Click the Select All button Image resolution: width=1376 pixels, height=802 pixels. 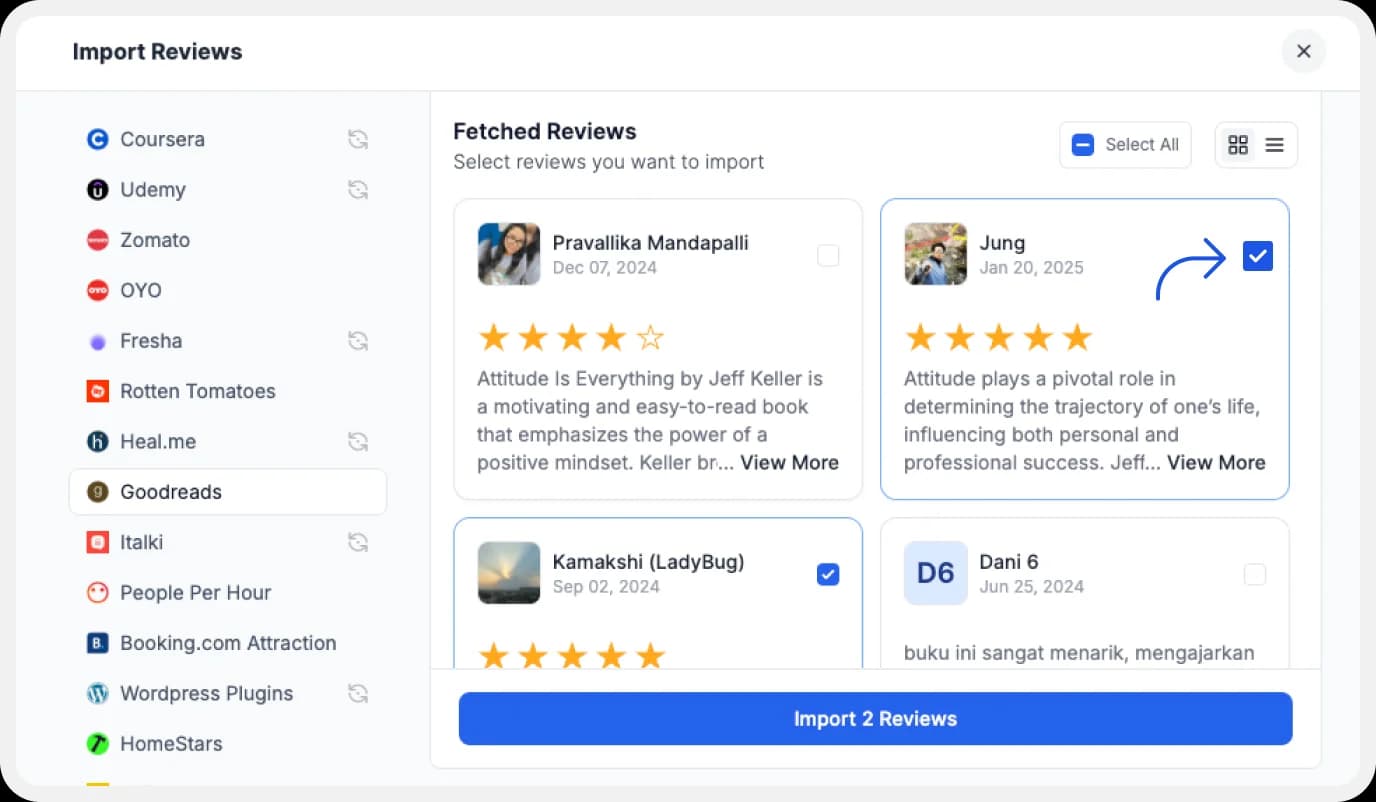click(1125, 145)
